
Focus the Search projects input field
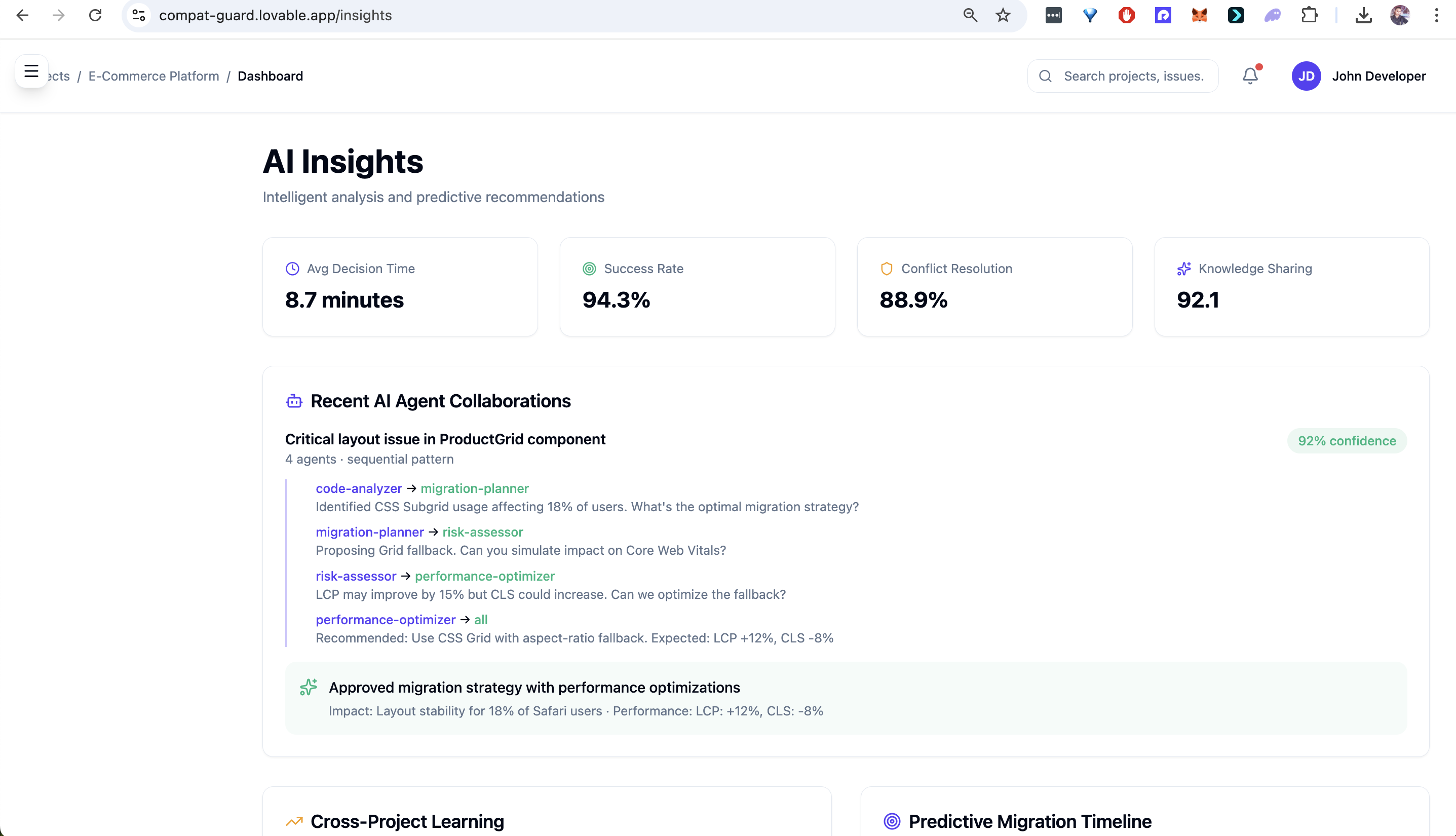[1133, 77]
